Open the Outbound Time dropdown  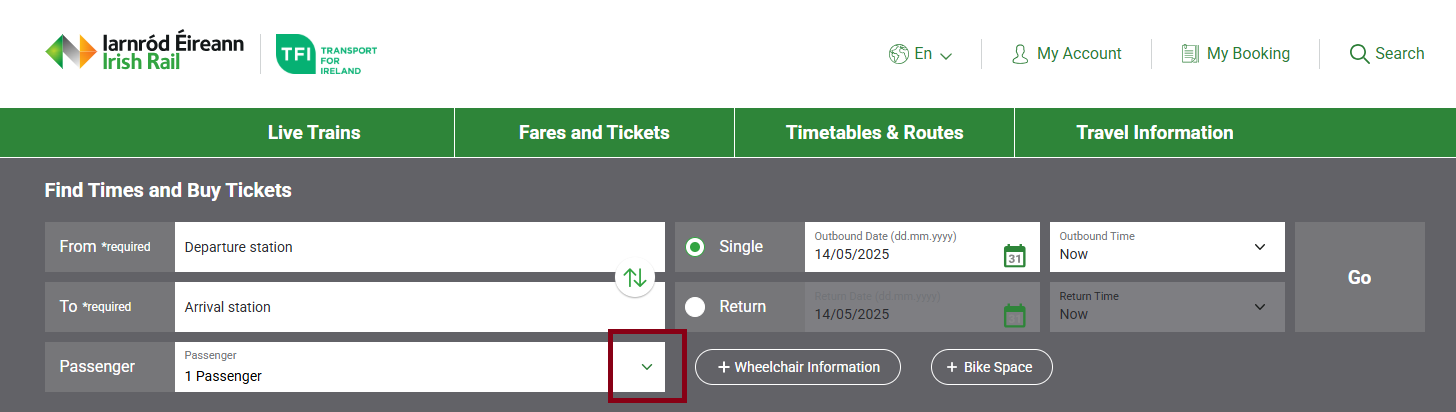[x=1259, y=247]
